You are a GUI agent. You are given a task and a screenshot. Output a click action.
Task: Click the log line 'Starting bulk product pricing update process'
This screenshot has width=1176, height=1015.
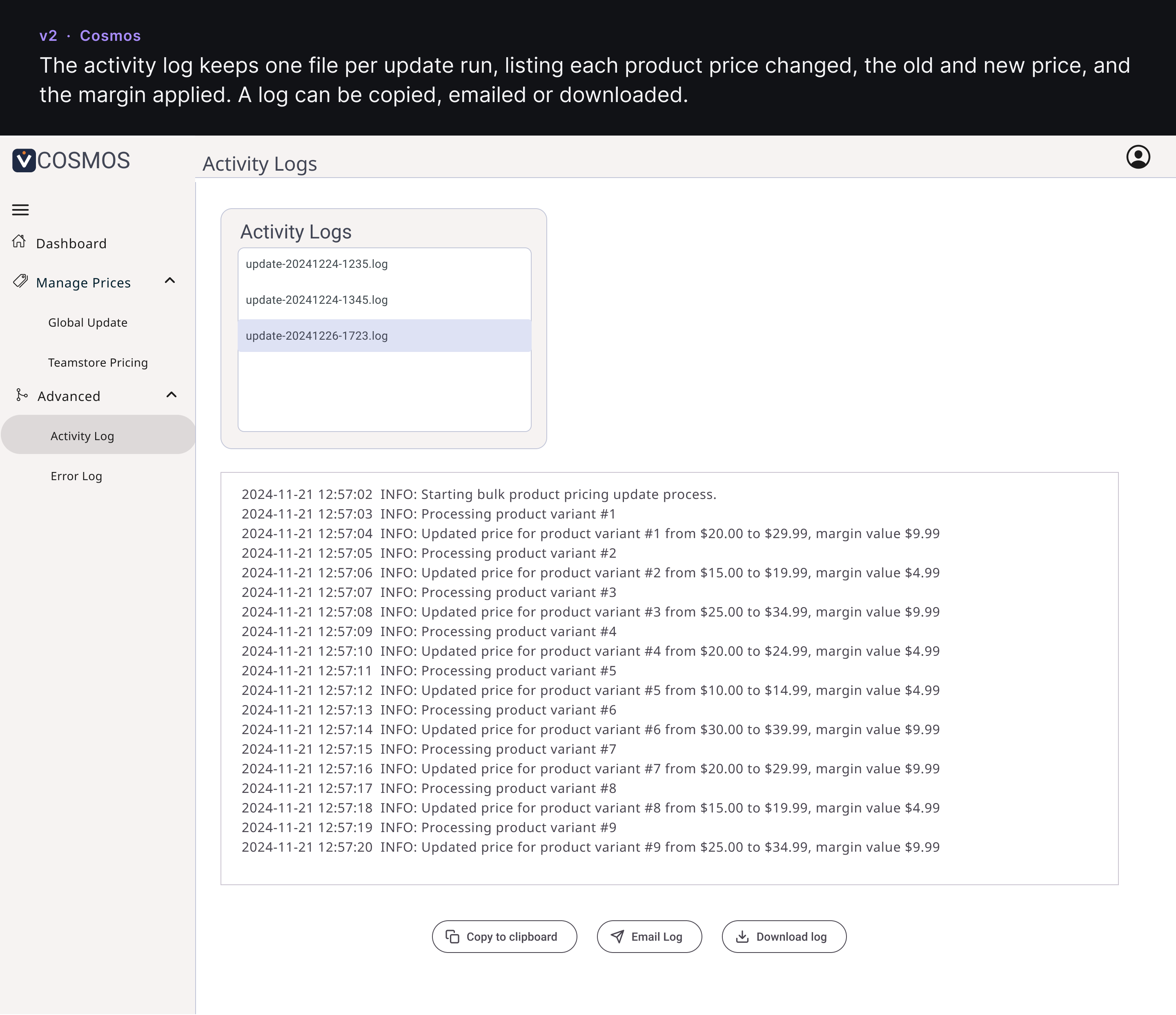click(479, 495)
